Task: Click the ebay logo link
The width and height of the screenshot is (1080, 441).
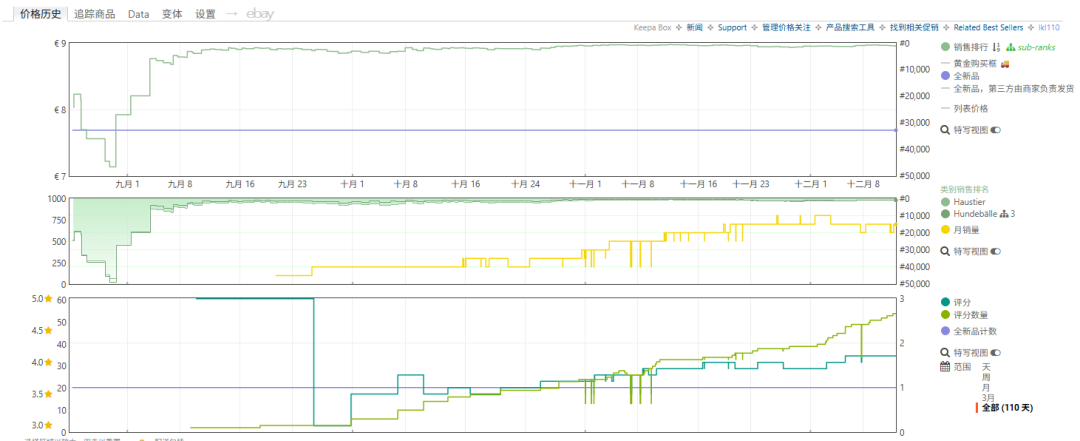Action: coord(260,14)
